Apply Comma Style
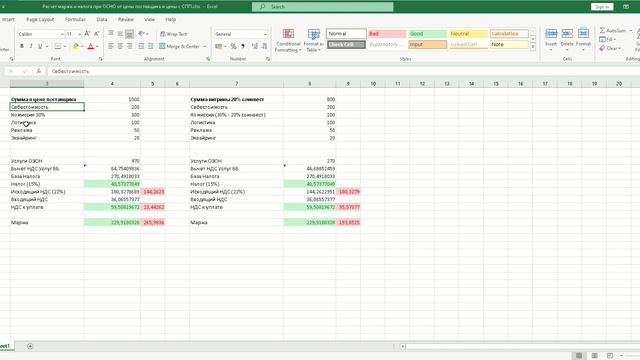This screenshot has height=360, width=640. [243, 46]
